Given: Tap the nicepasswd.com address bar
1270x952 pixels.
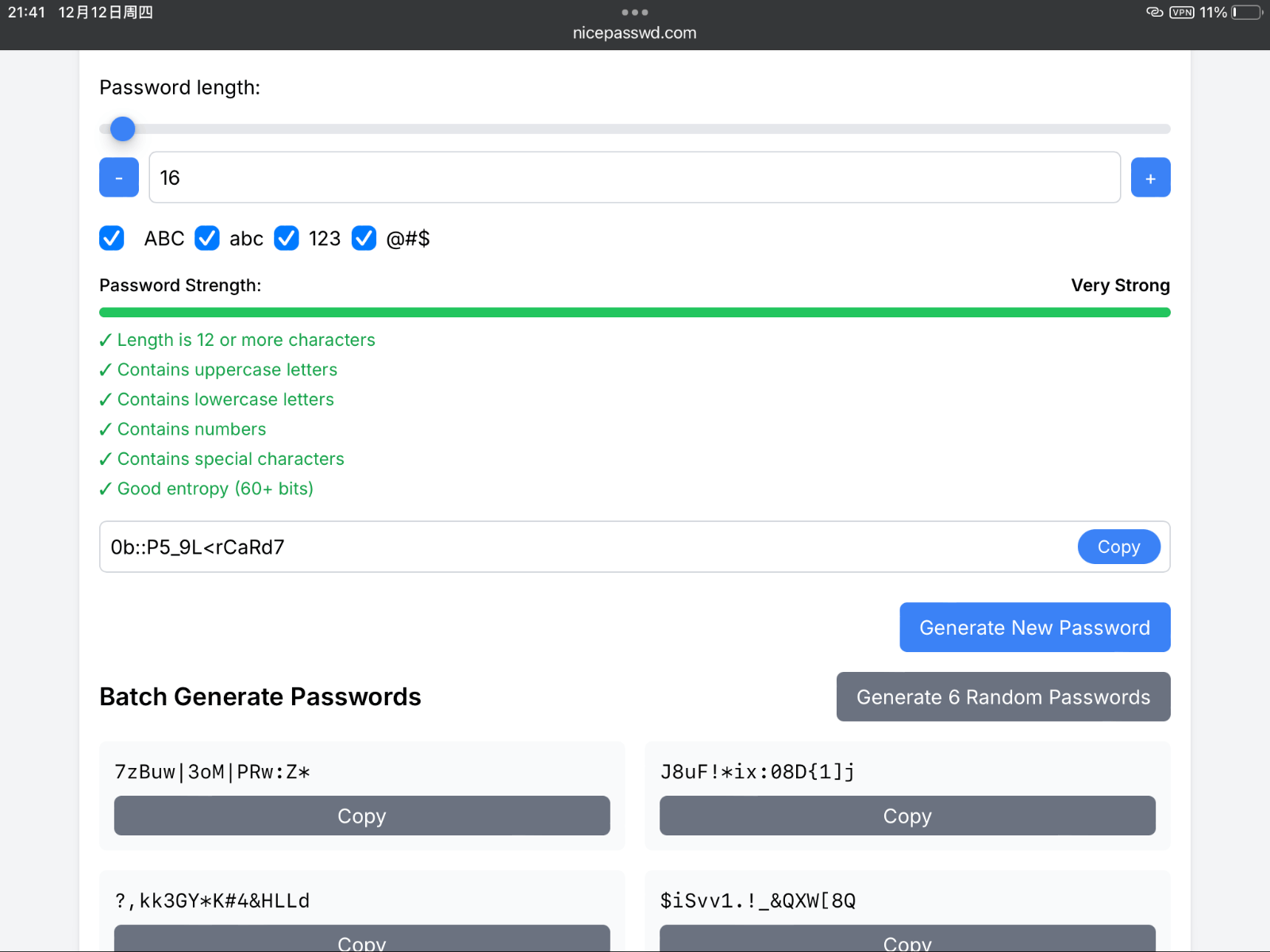Looking at the screenshot, I should [635, 33].
